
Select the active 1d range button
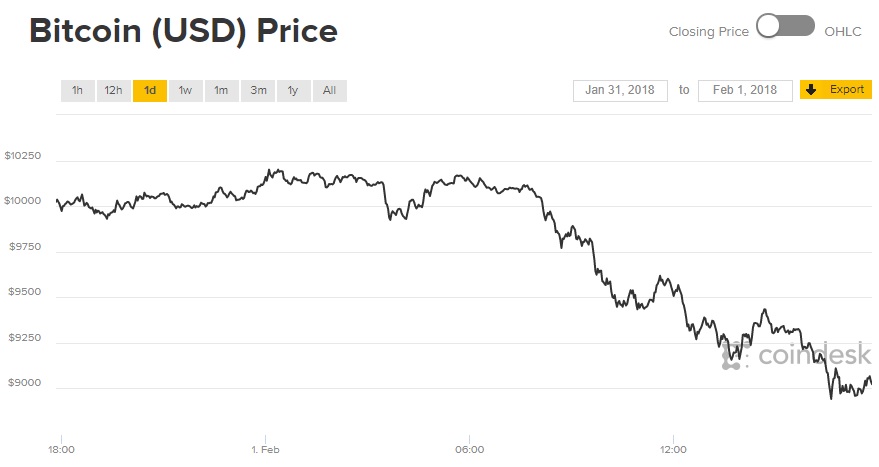point(149,91)
